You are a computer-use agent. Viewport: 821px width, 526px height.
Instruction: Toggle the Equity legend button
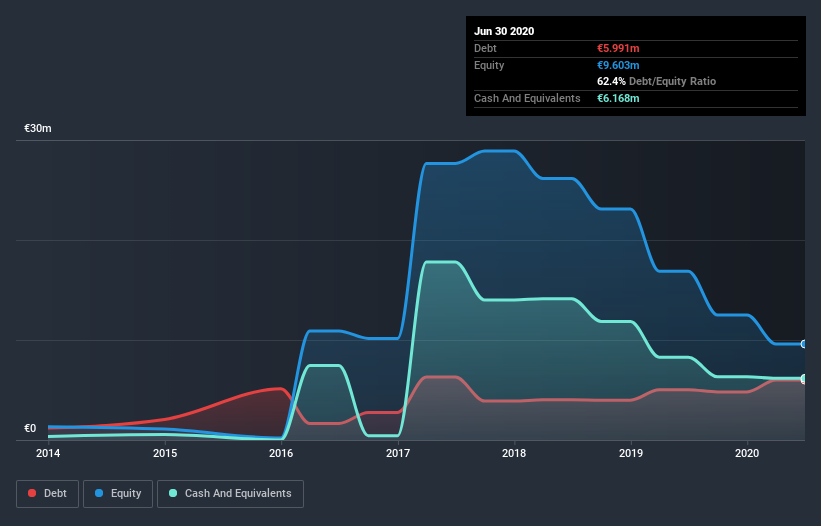click(x=118, y=494)
